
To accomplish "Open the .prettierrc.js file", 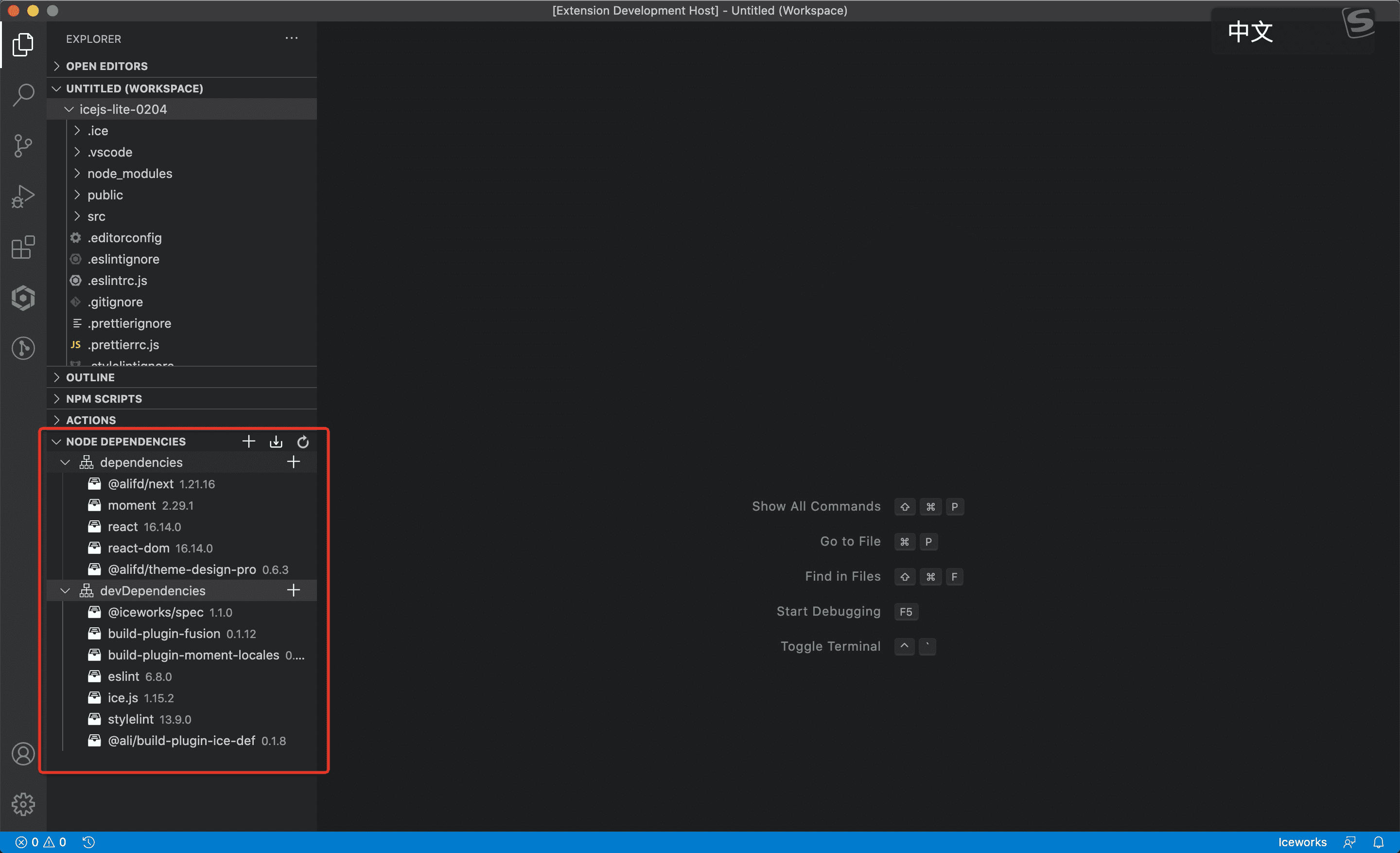I will (x=182, y=345).
